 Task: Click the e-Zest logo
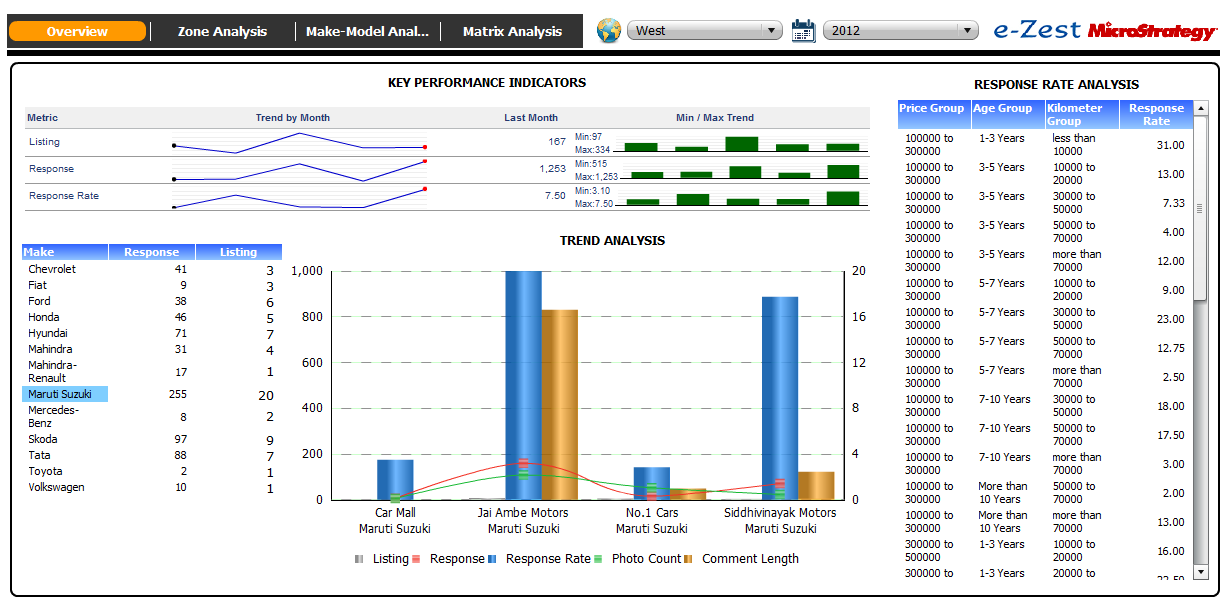click(1037, 30)
